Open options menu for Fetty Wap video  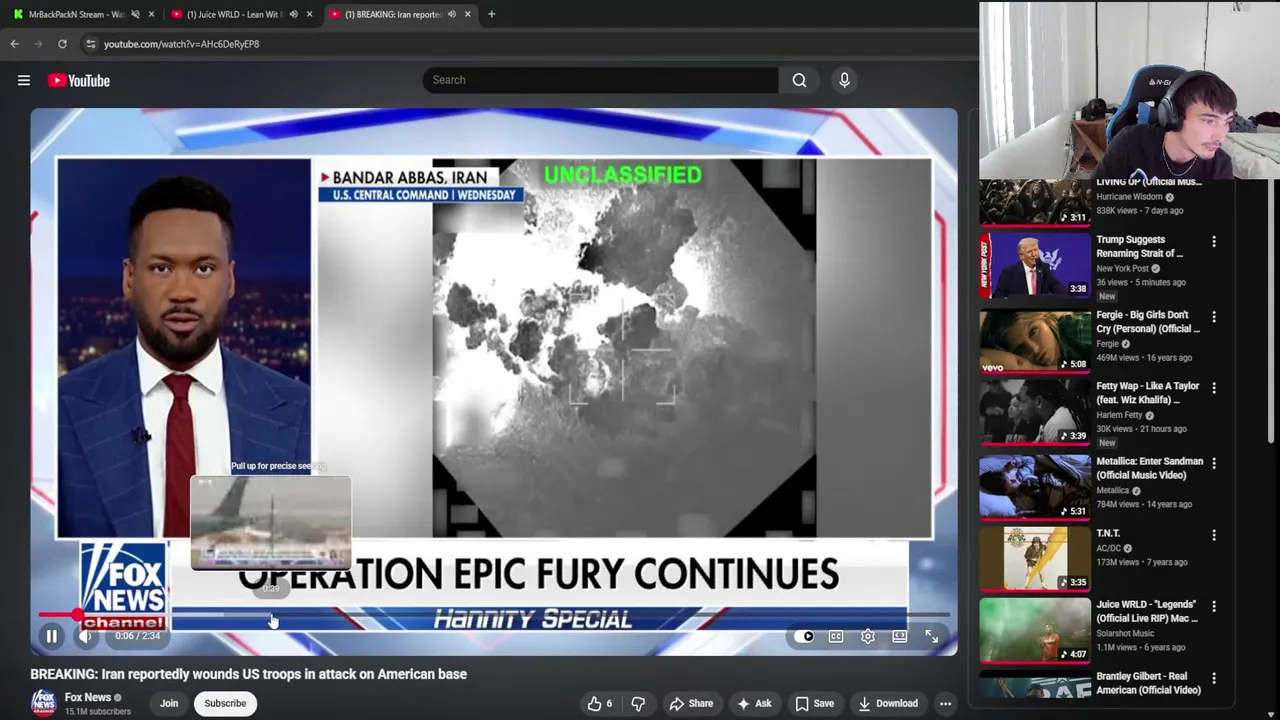pyautogui.click(x=1214, y=388)
